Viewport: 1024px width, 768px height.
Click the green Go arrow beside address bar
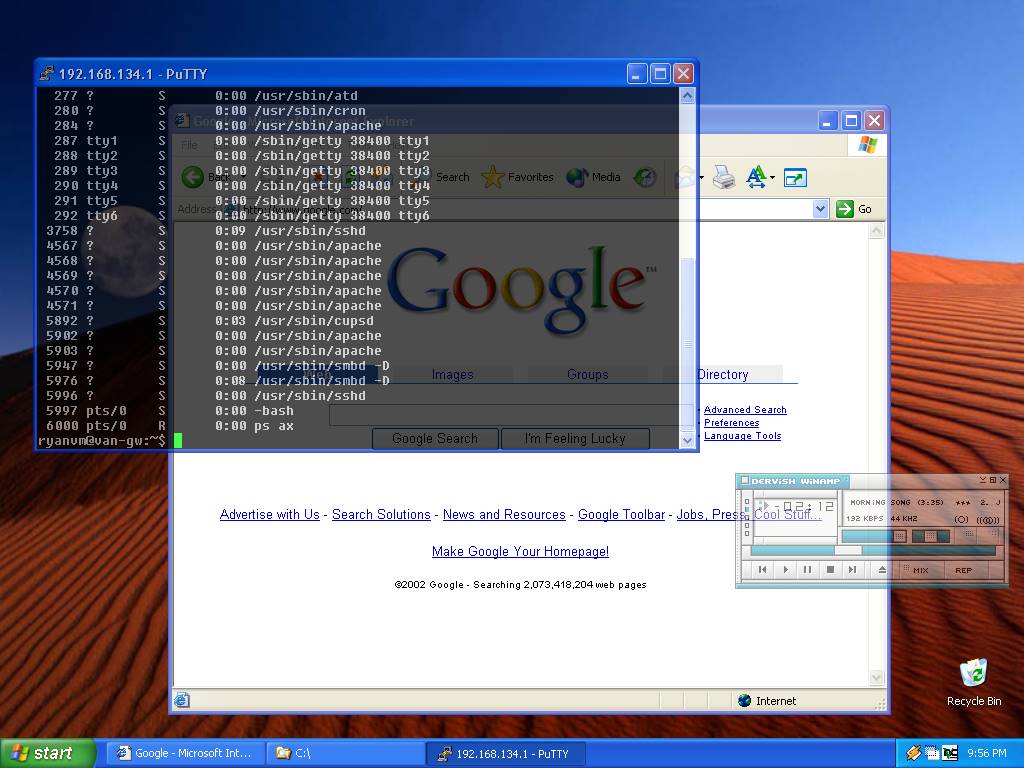[x=844, y=209]
